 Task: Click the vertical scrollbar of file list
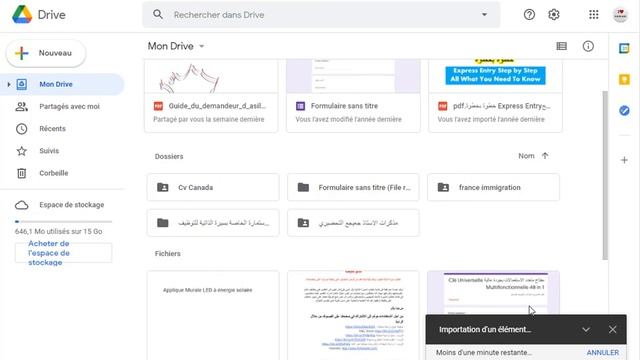tap(605, 175)
